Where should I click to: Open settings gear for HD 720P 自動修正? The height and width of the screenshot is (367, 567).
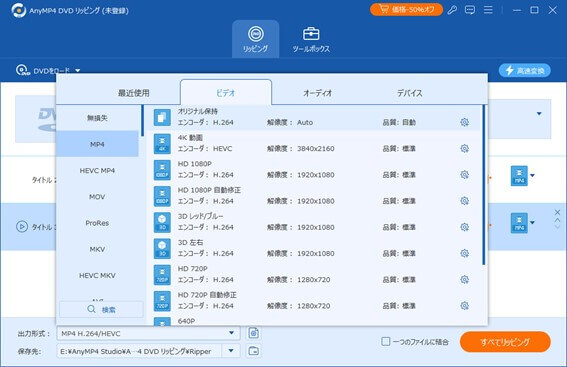pos(465,306)
